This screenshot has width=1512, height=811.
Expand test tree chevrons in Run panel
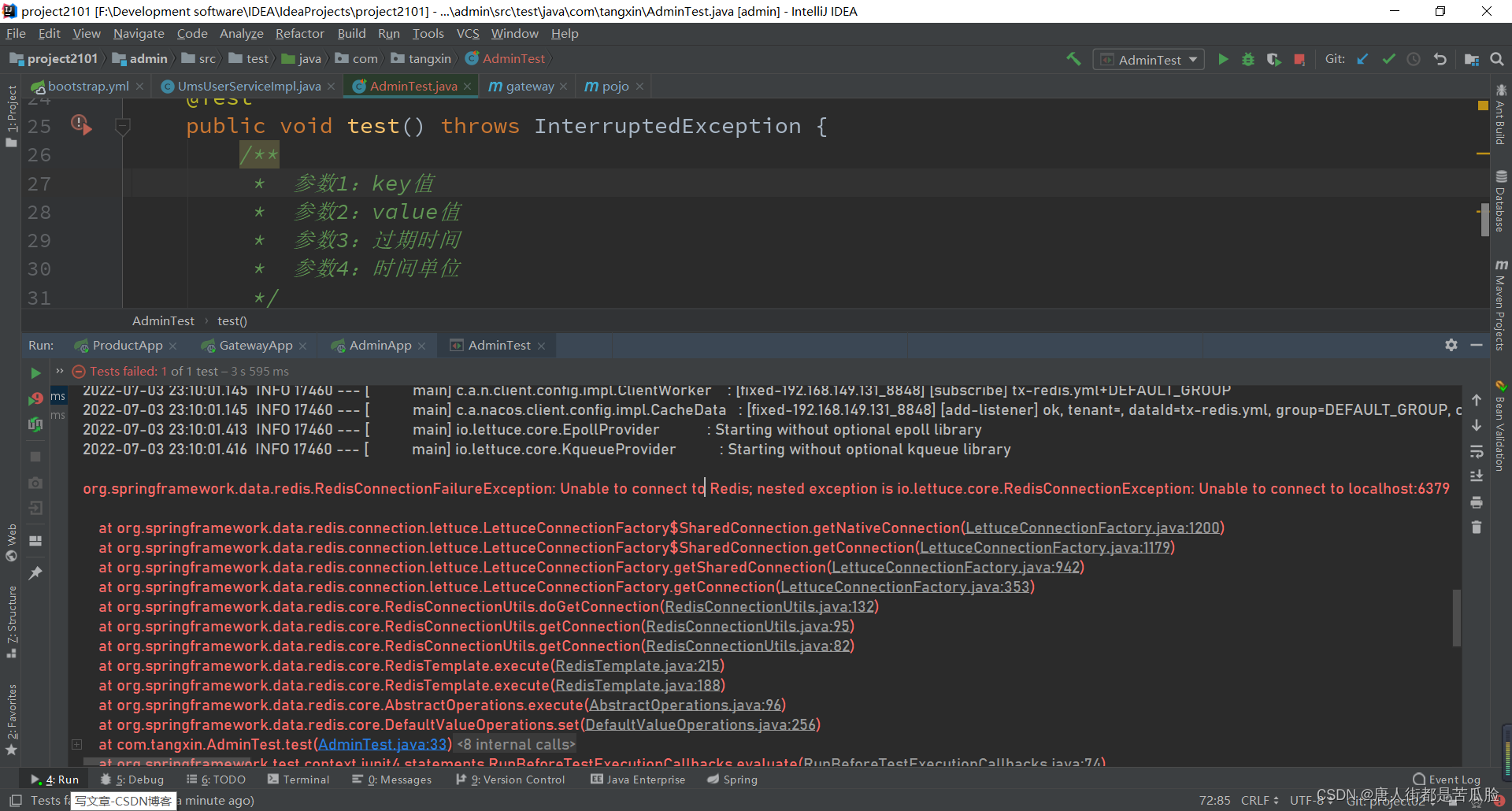[59, 371]
